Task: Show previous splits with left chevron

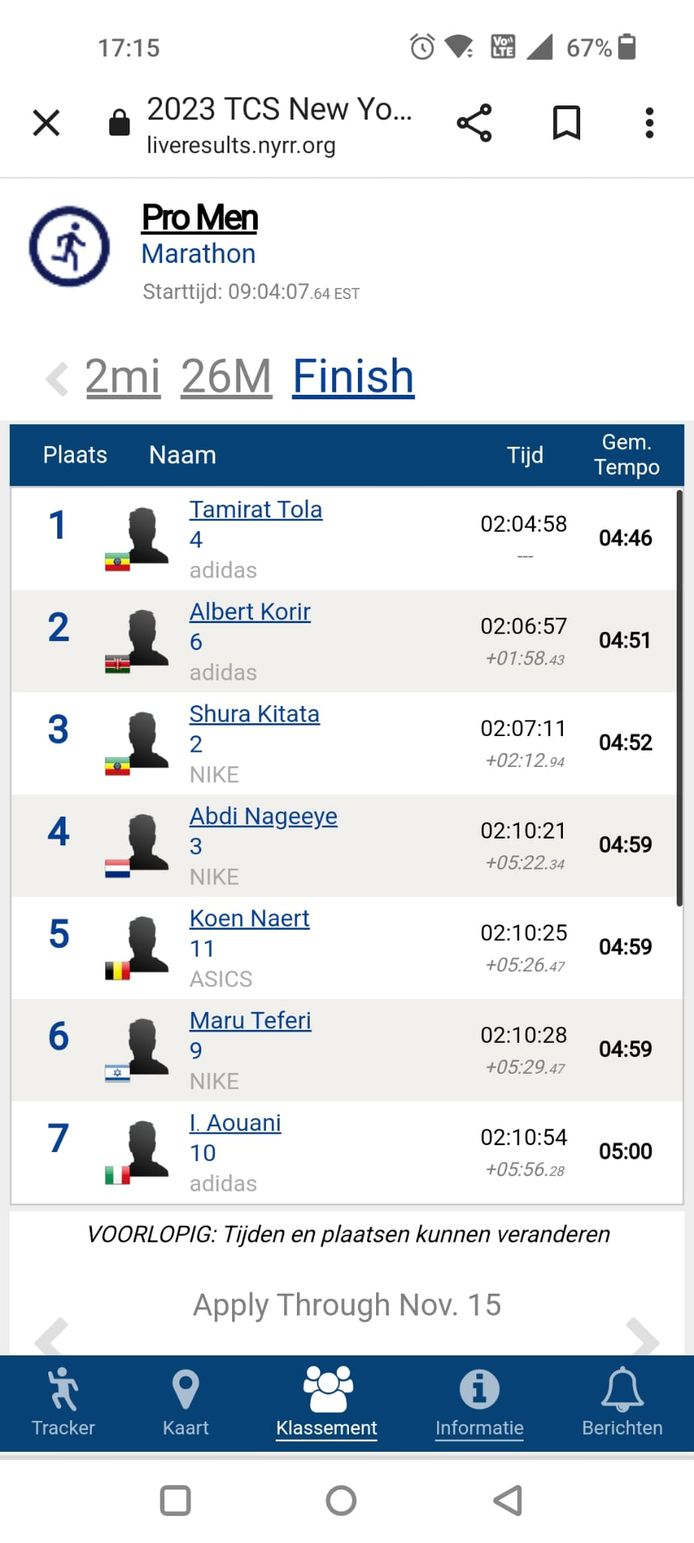Action: pyautogui.click(x=57, y=379)
